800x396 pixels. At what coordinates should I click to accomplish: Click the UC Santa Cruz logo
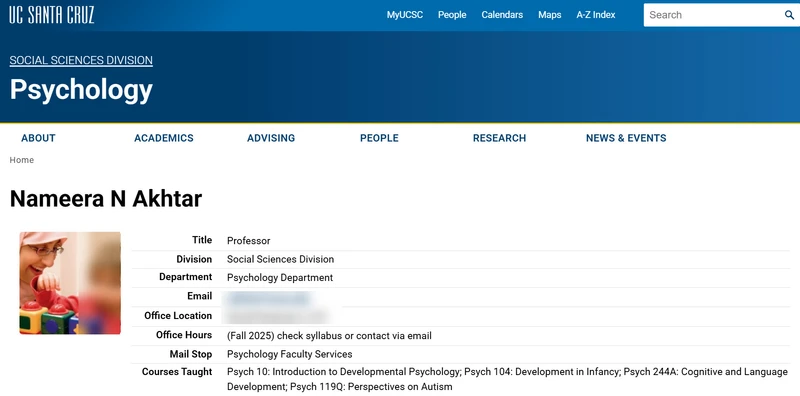(x=52, y=15)
